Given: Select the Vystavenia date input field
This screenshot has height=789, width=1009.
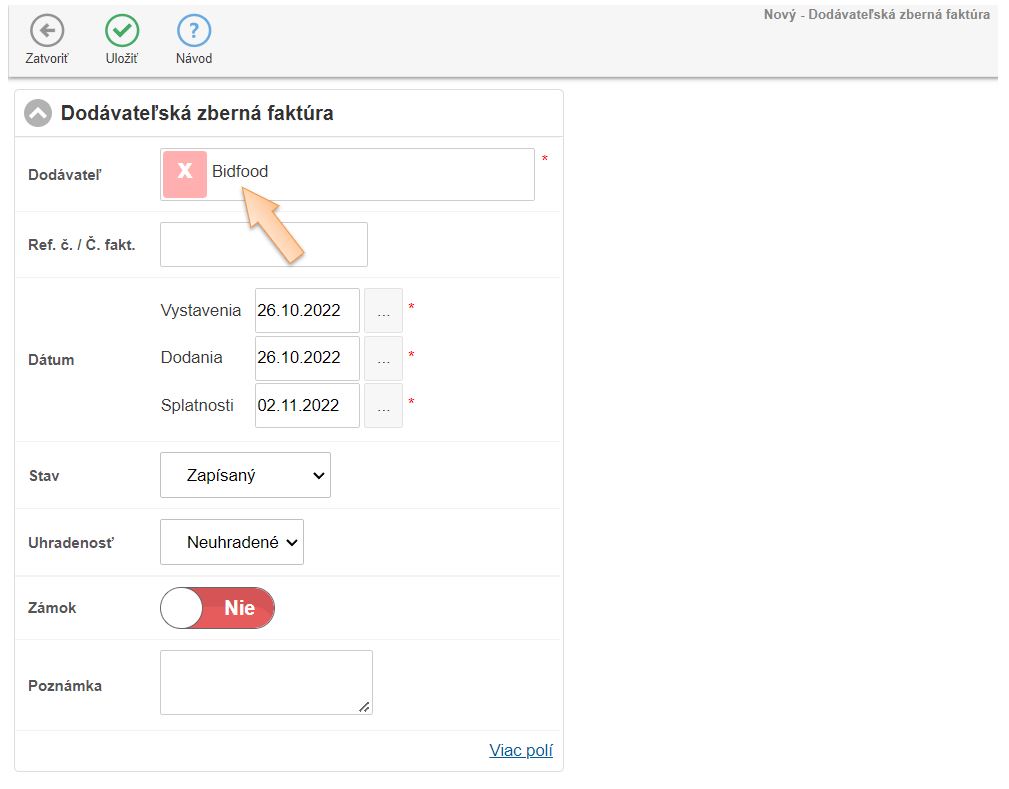Looking at the screenshot, I should [307, 310].
